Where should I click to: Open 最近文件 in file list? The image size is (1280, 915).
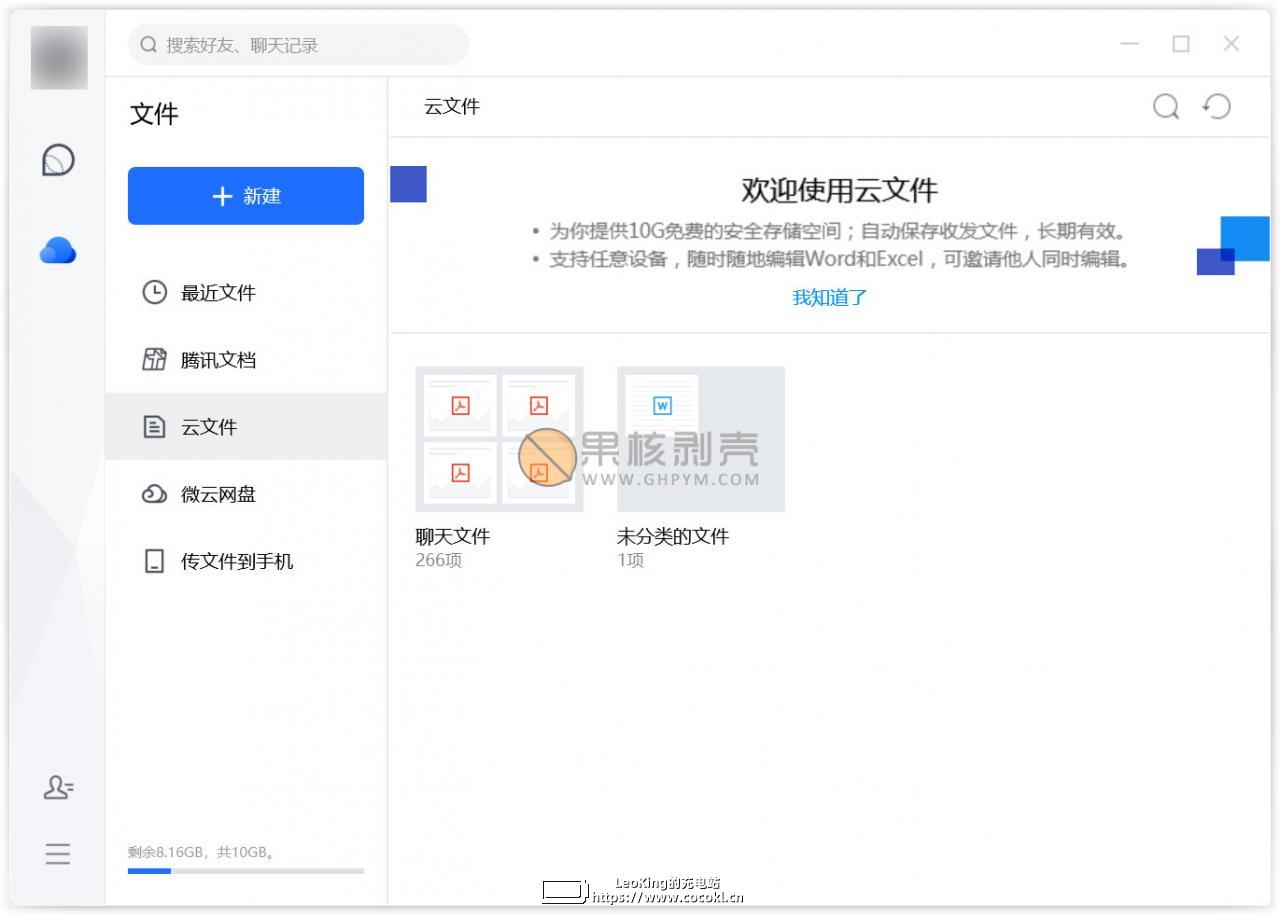click(x=246, y=293)
